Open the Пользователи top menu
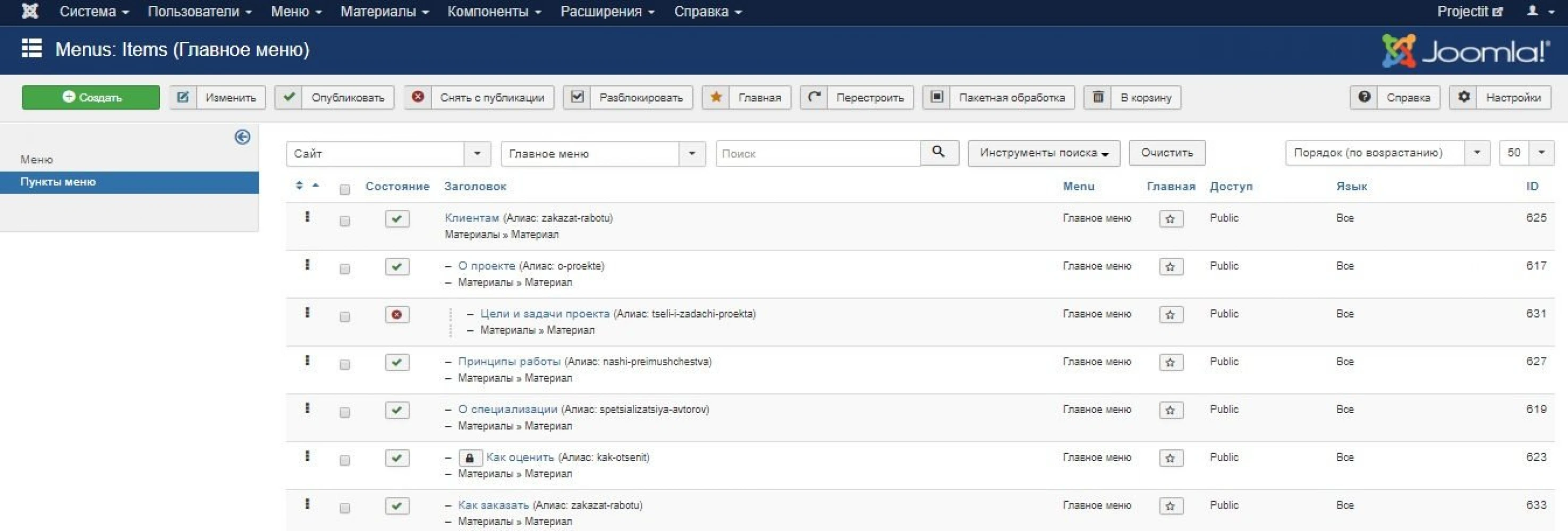Screen dimensions: 1568x531 (200, 11)
